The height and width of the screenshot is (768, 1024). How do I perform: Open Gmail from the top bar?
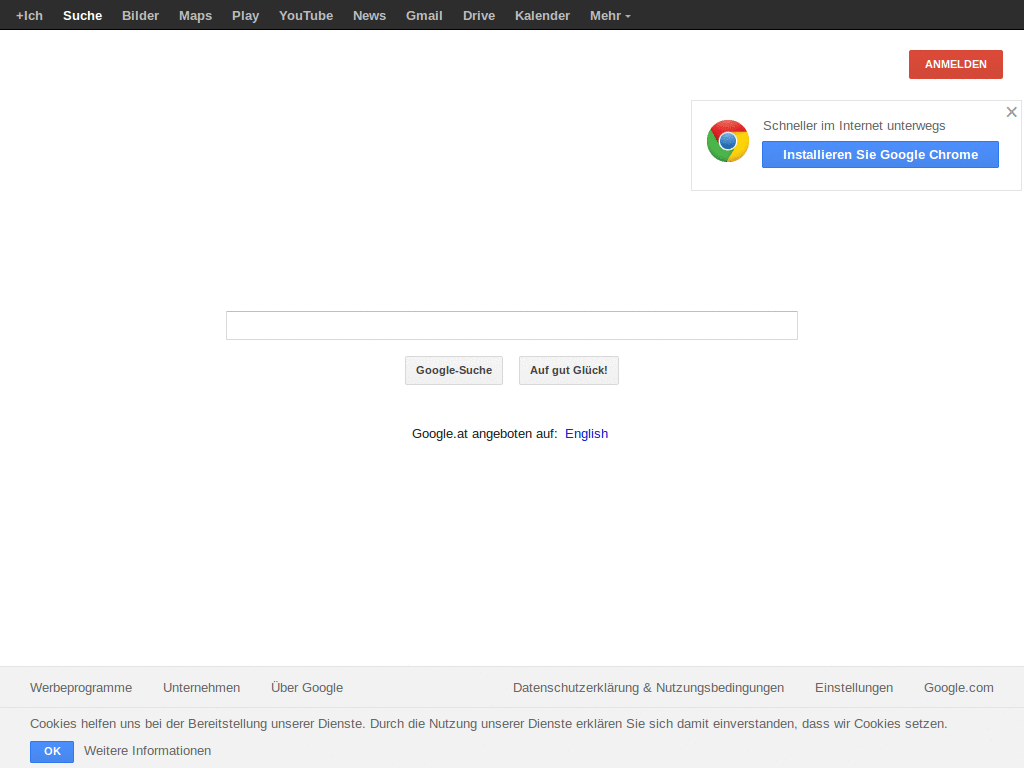(x=424, y=16)
